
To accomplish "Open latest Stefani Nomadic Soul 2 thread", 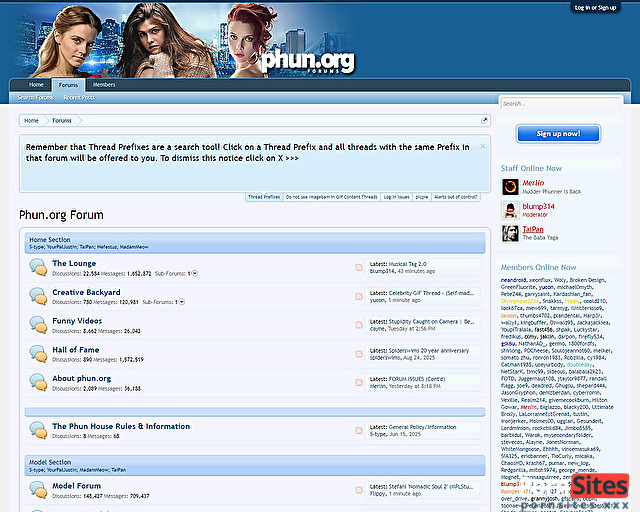I will pyautogui.click(x=431, y=487).
